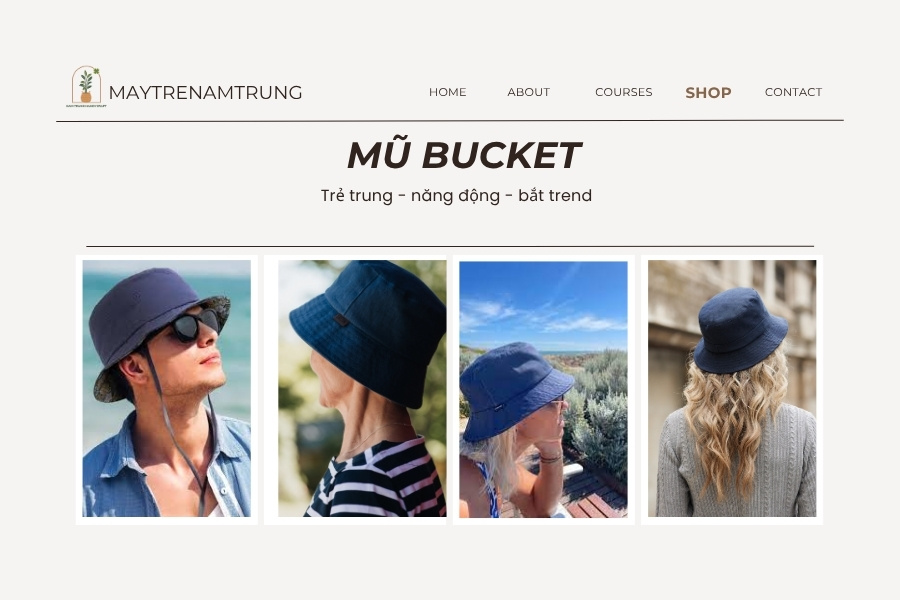This screenshot has width=900, height=600.
Task: Open the ABOUT page from navigation
Action: click(529, 92)
